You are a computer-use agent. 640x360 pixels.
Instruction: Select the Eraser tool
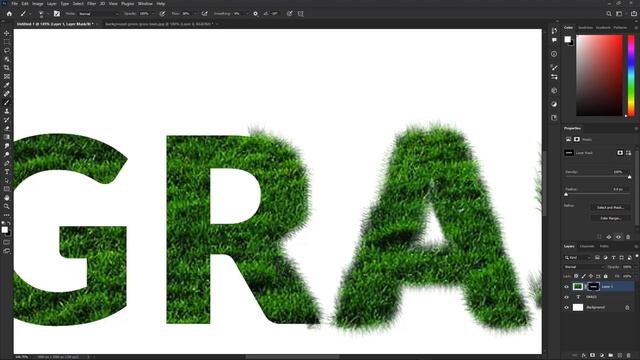pos(7,129)
